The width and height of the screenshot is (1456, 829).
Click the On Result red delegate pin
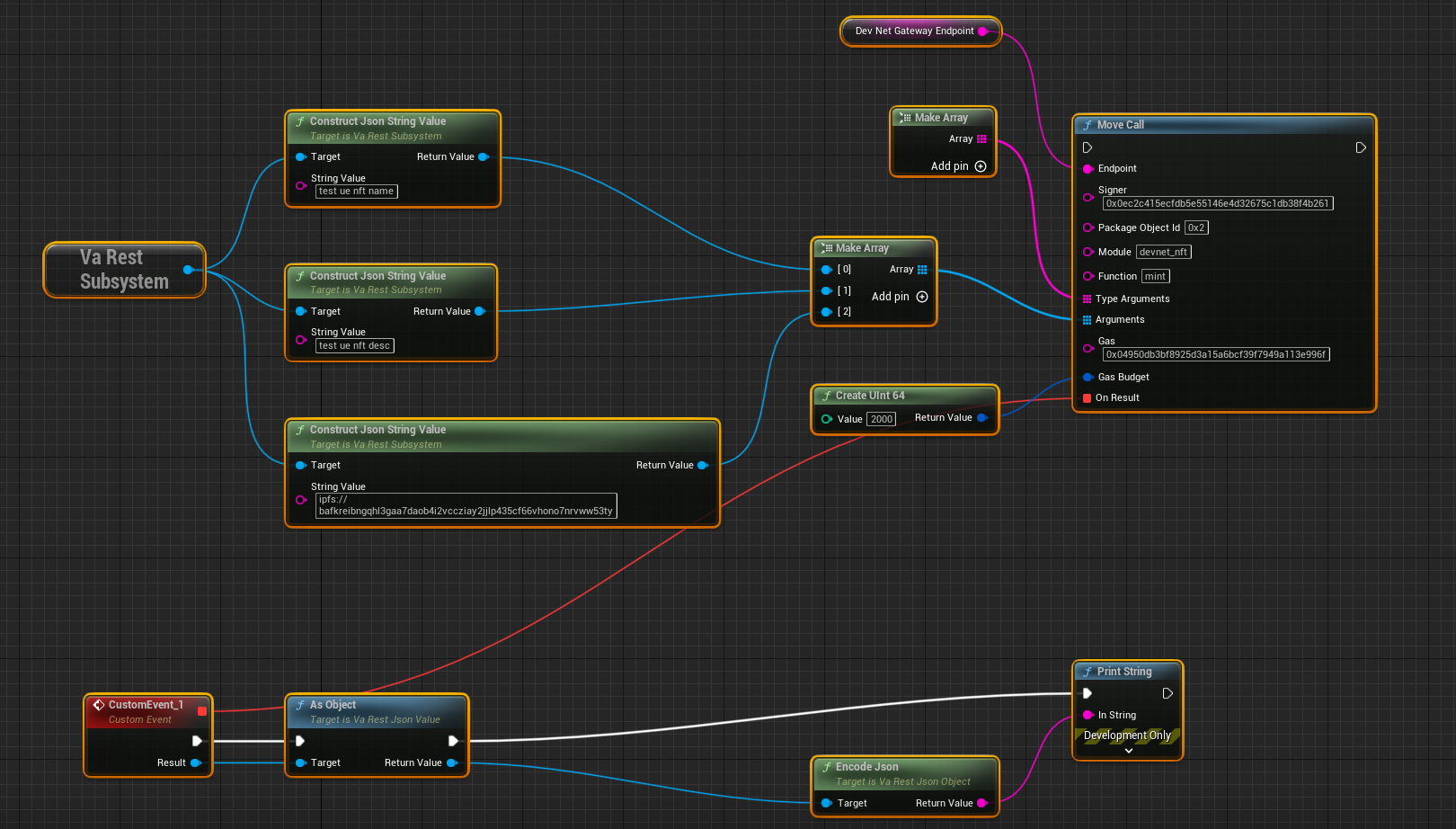coord(1088,397)
